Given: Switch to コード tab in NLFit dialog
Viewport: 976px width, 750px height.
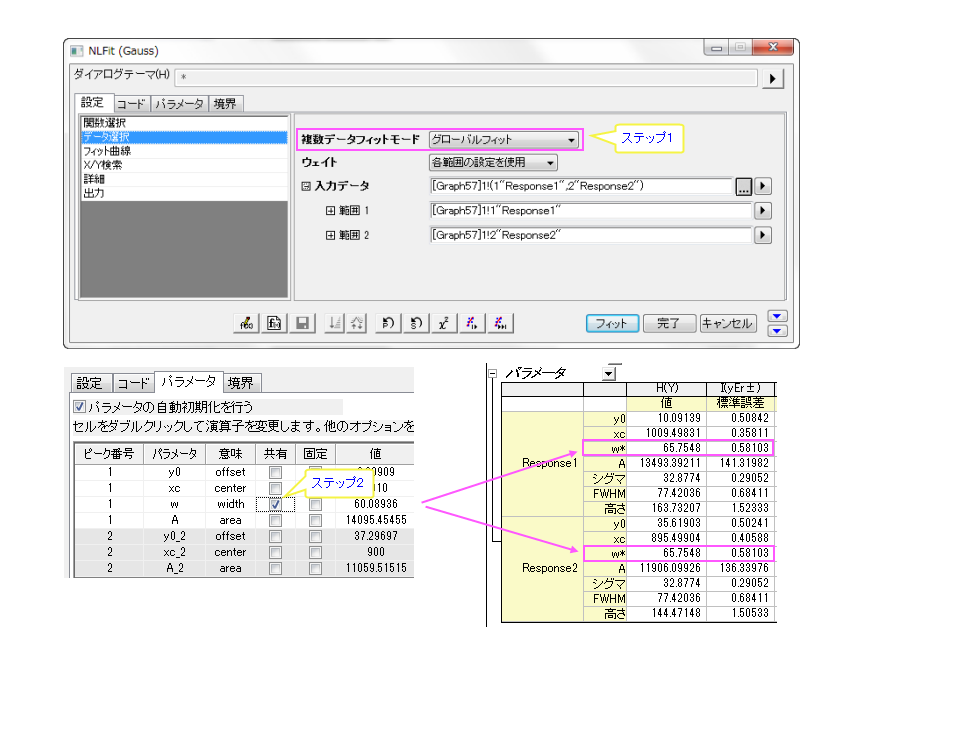Looking at the screenshot, I should (x=131, y=104).
